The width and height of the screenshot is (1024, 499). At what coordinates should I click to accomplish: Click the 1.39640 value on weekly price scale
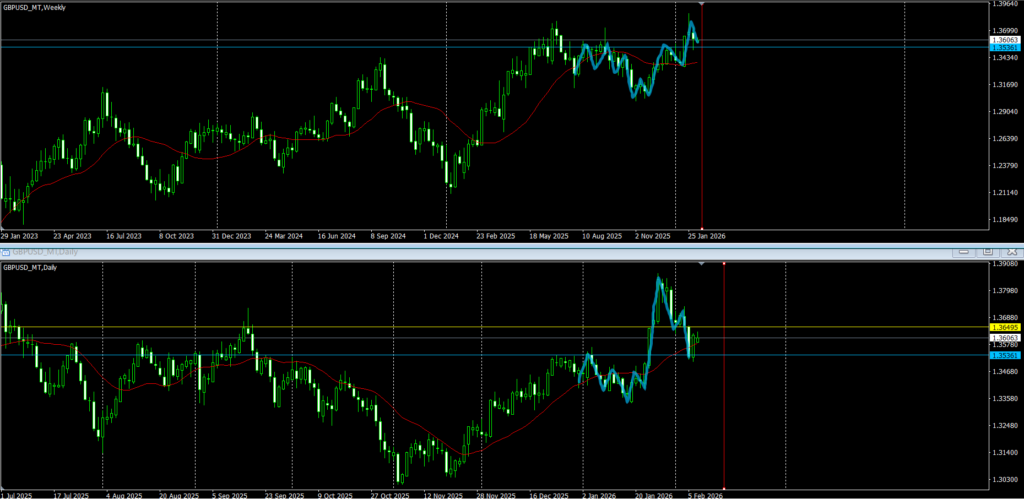coord(1004,4)
